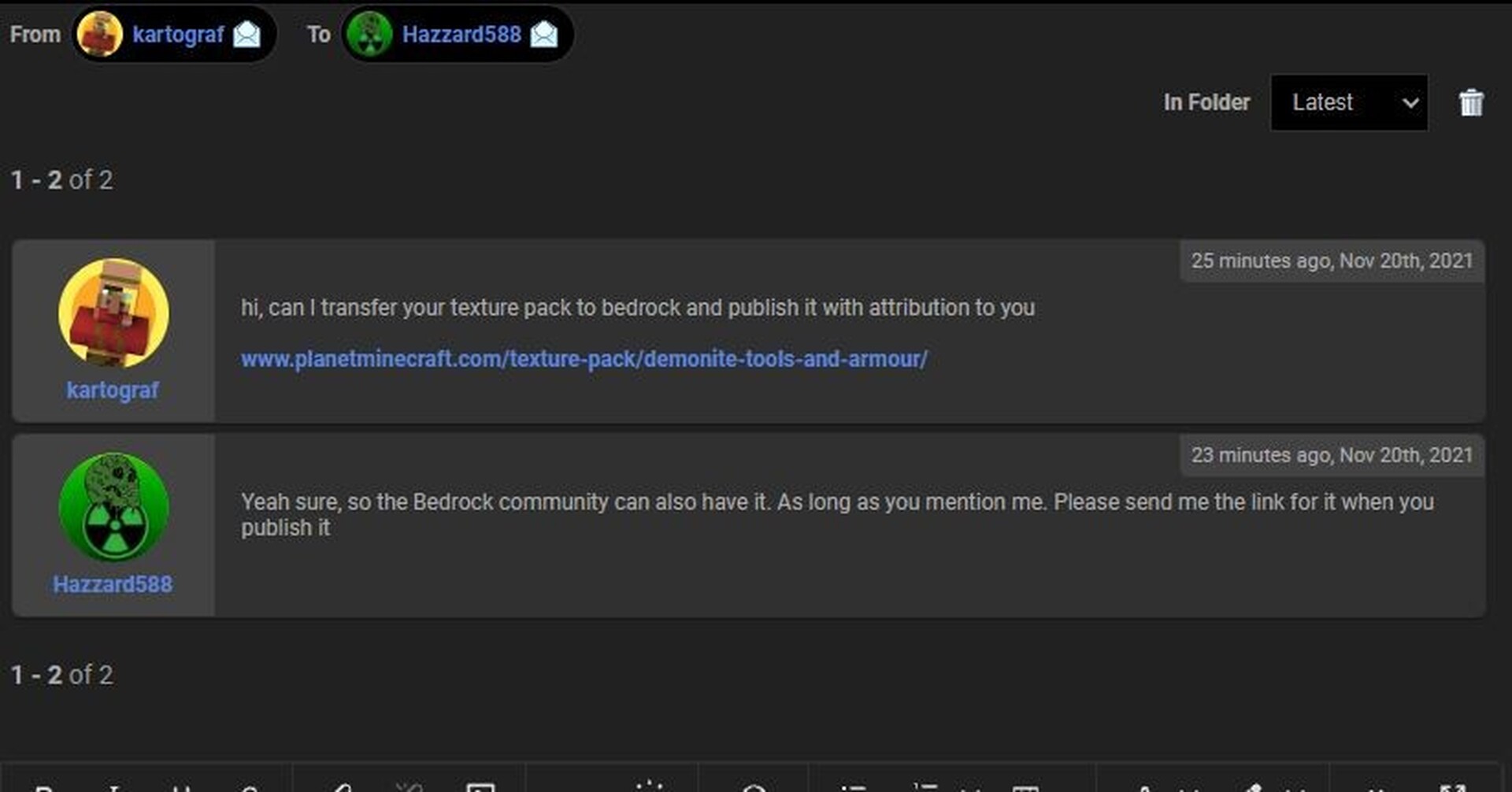Image resolution: width=1512 pixels, height=792 pixels.
Task: Click the chevron arrow of the folder selector
Action: click(1410, 103)
